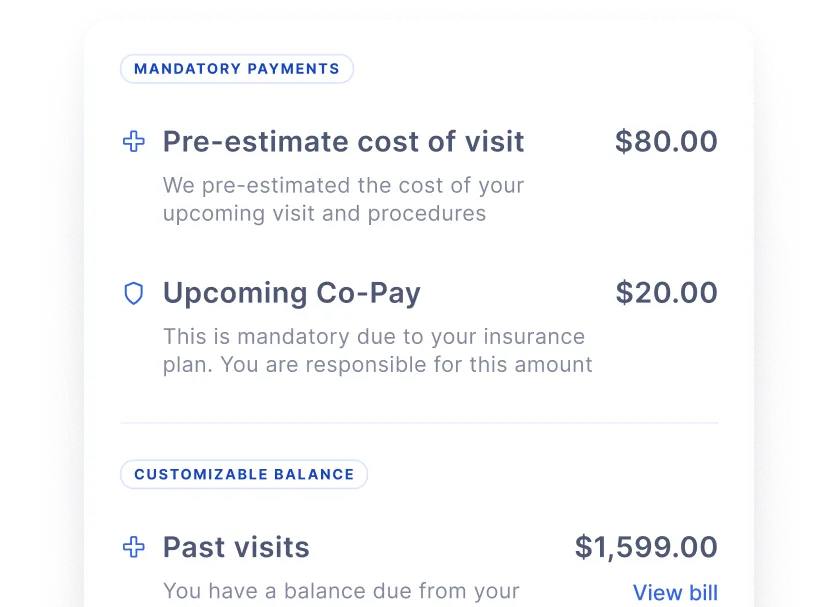The height and width of the screenshot is (607, 838).
Task: Click the Pre-estimate cost of visit heading
Action: 343,142
